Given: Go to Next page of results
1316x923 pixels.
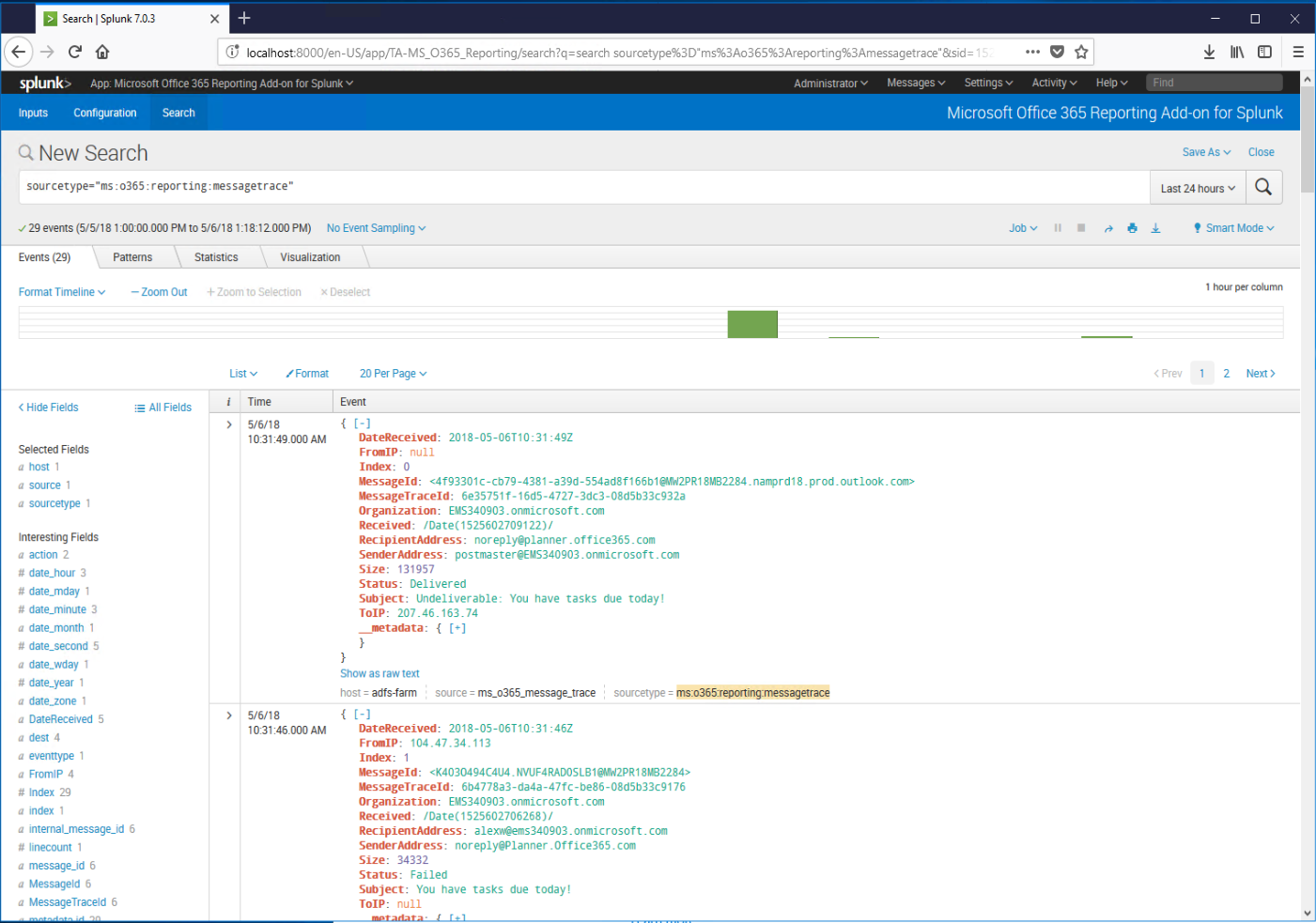Looking at the screenshot, I should coord(1260,374).
